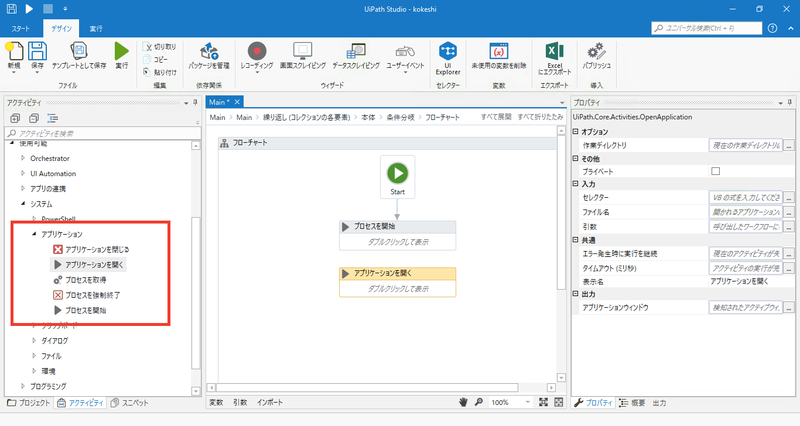800x426 pixels.
Task: Click 条件分岐 in the breadcrumb
Action: click(401, 117)
